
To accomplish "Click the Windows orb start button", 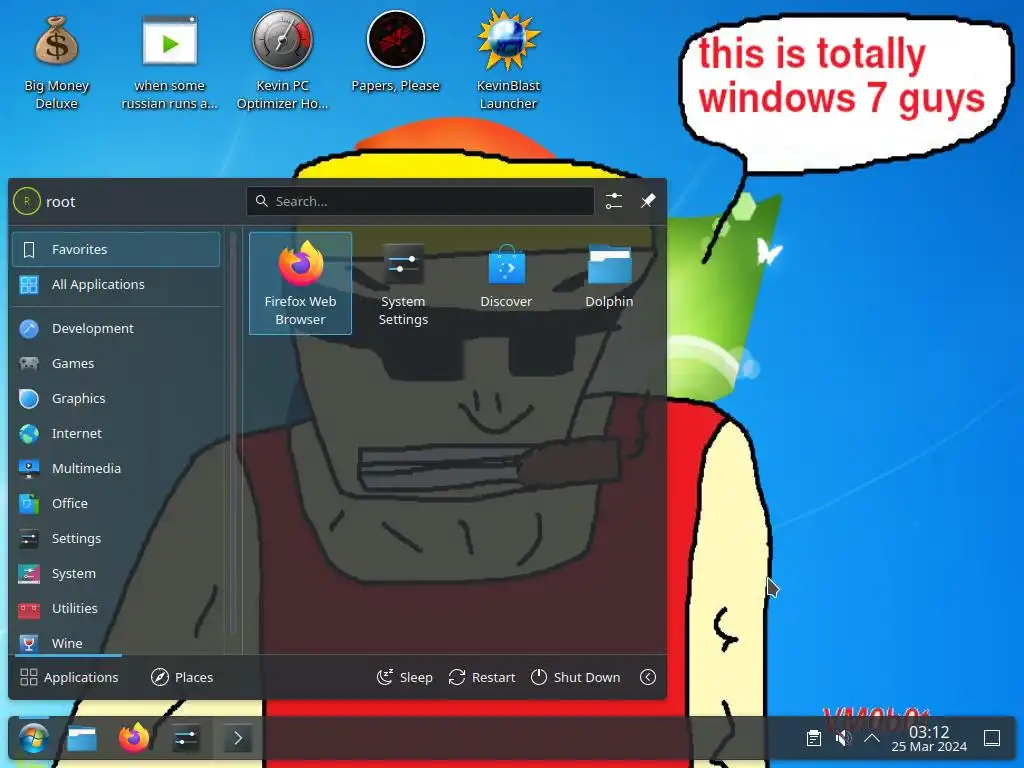I will pyautogui.click(x=34, y=739).
